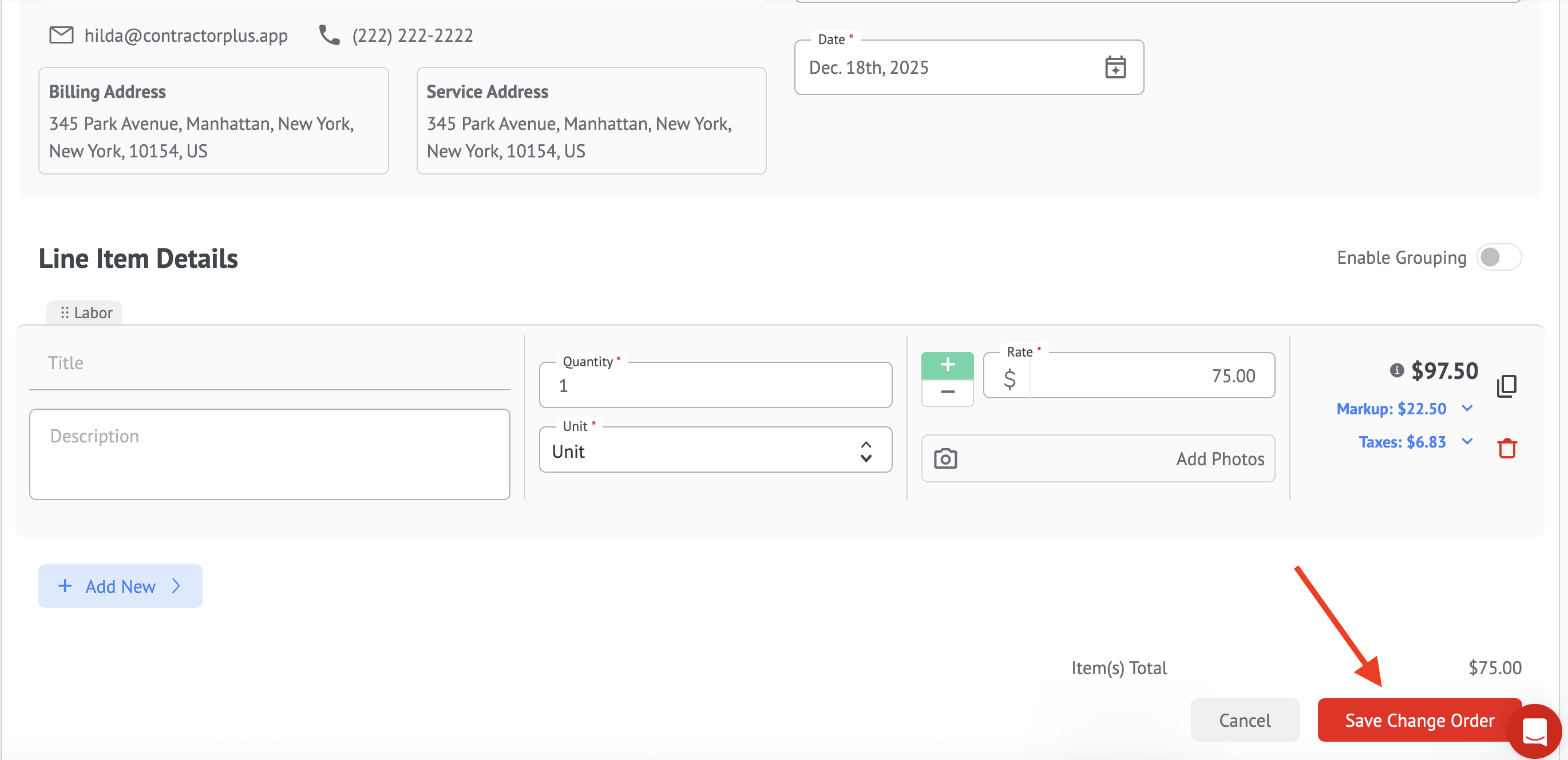The width and height of the screenshot is (1568, 760).
Task: Delete the Labor line item
Action: coord(1506,449)
